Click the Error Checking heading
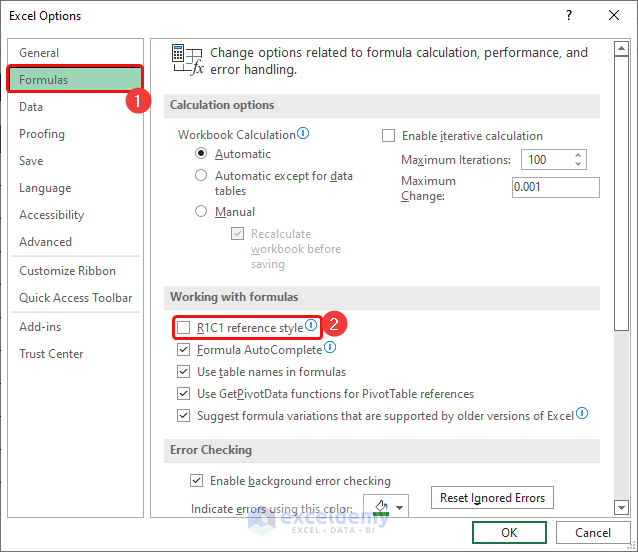 click(382, 450)
